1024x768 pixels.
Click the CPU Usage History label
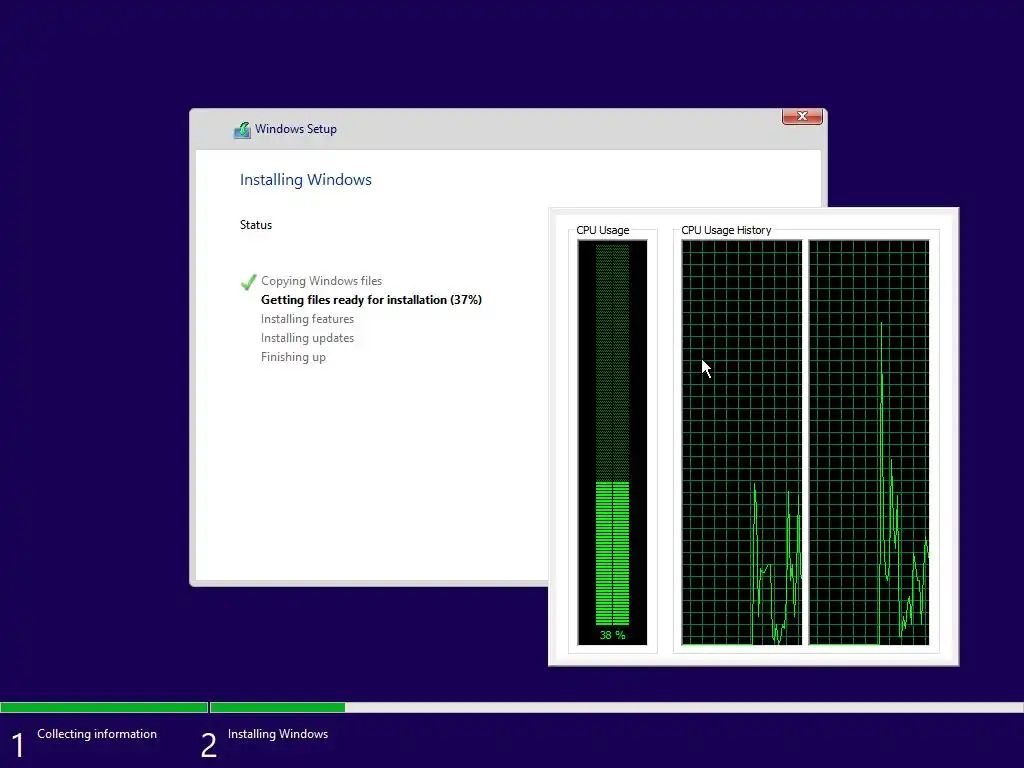coord(726,230)
